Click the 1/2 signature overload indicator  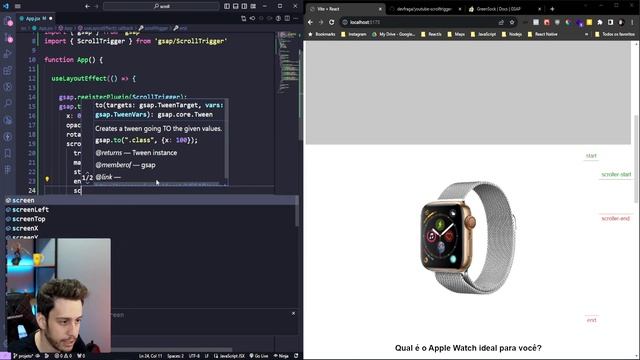[87, 178]
